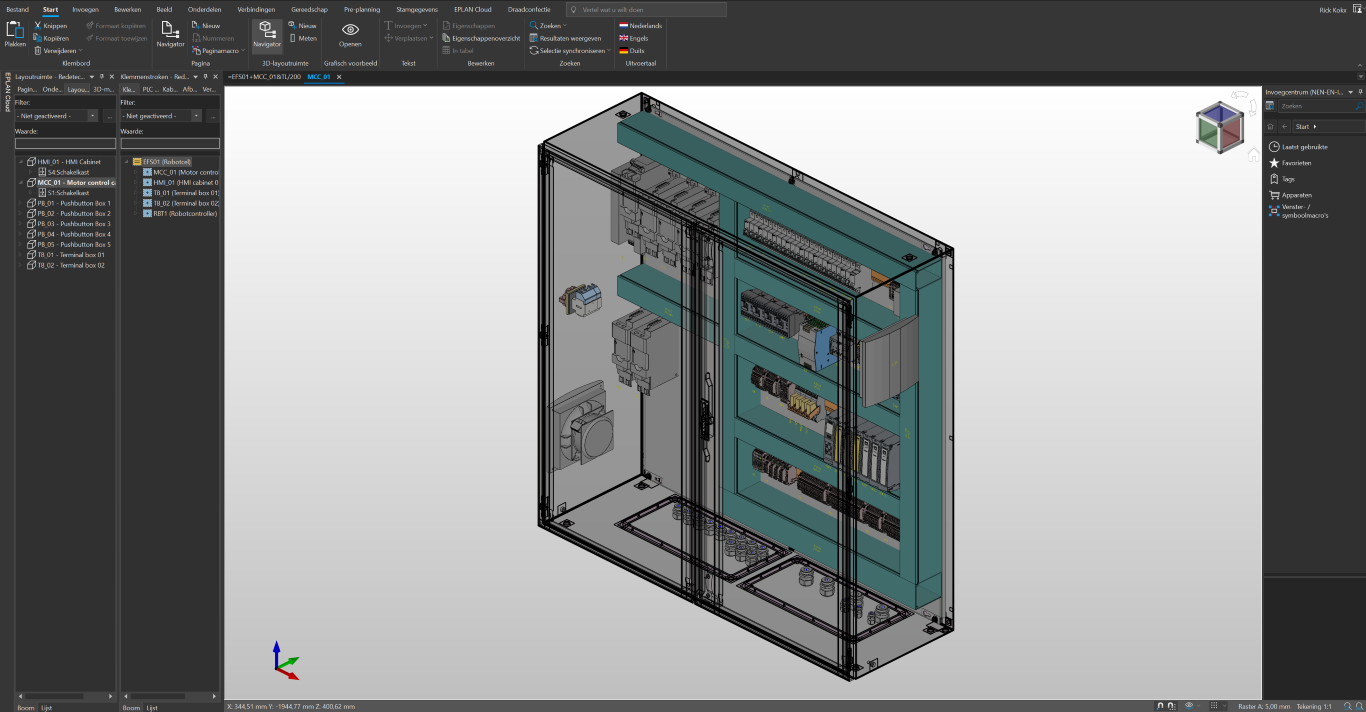Viewport: 1366px width, 712px height.
Task: Open the Grafisch voorbeeld eye icon
Action: pyautogui.click(x=350, y=30)
